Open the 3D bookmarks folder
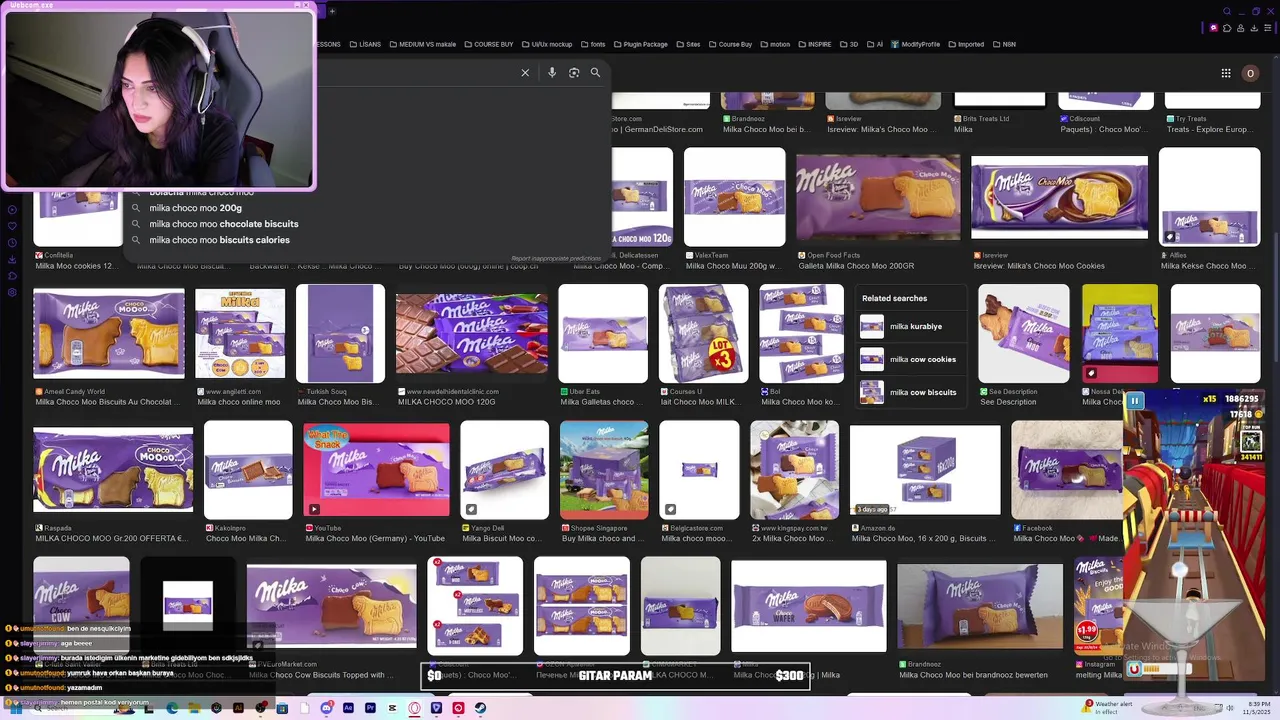The width and height of the screenshot is (1280, 720). click(x=849, y=44)
